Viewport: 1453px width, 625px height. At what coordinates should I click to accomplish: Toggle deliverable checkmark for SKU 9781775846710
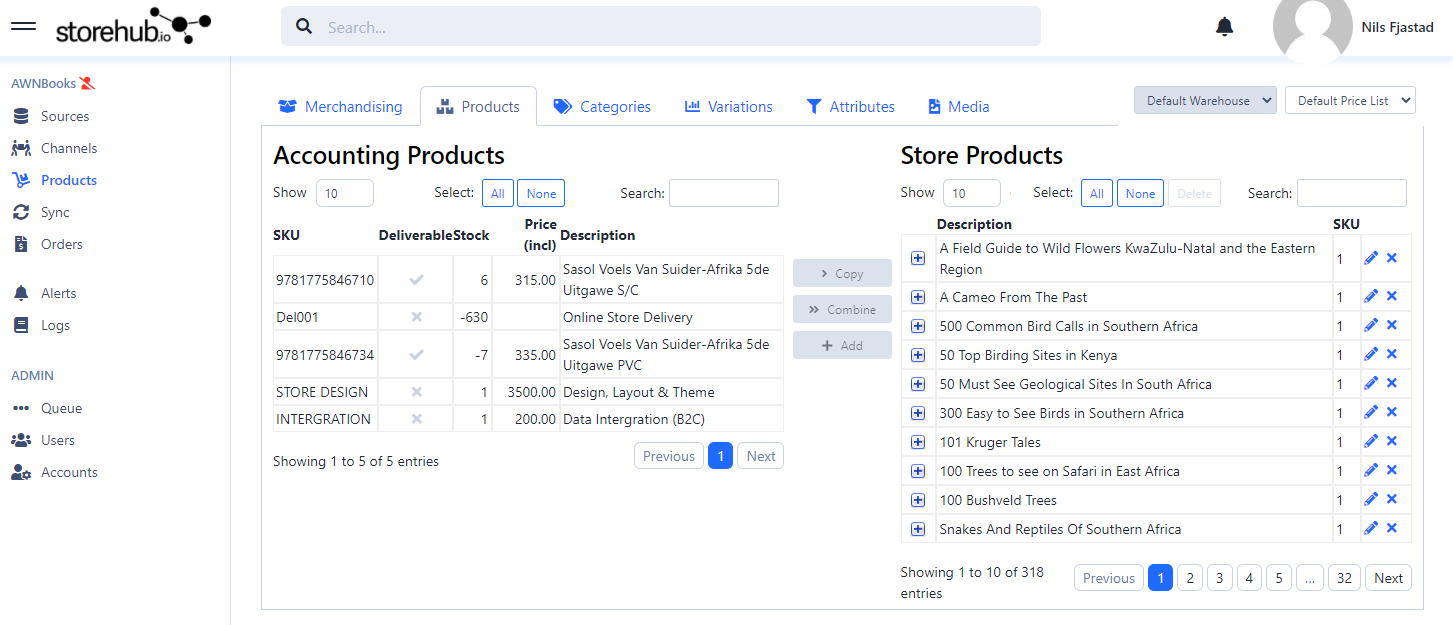(416, 280)
